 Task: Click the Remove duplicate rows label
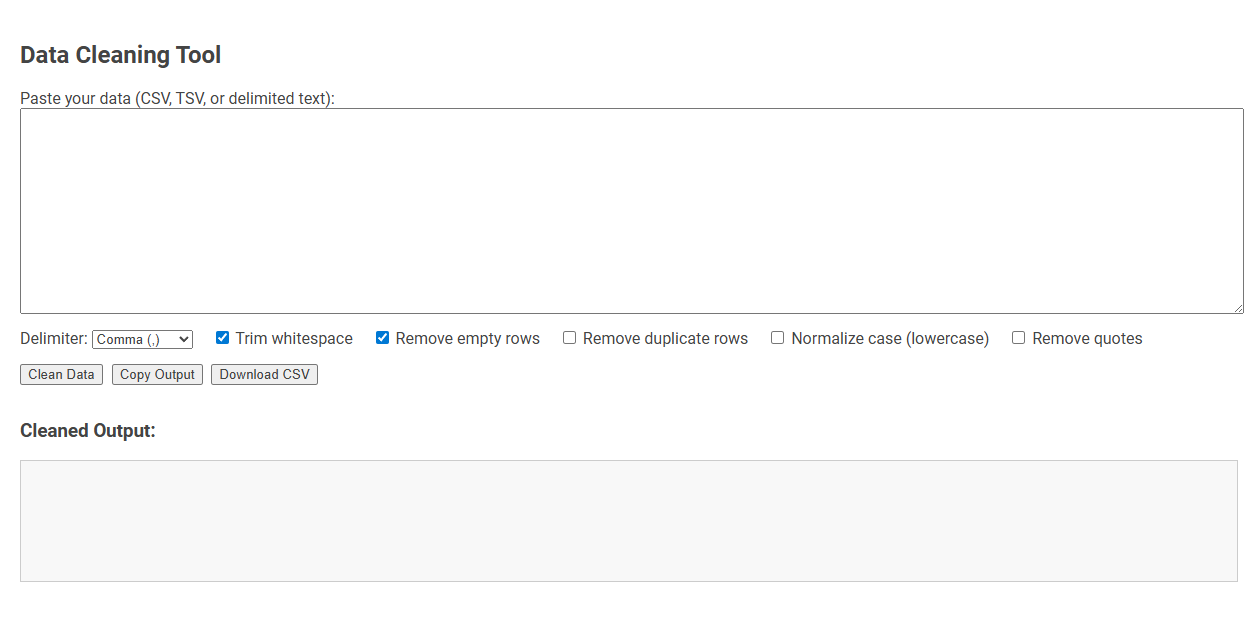tap(665, 338)
